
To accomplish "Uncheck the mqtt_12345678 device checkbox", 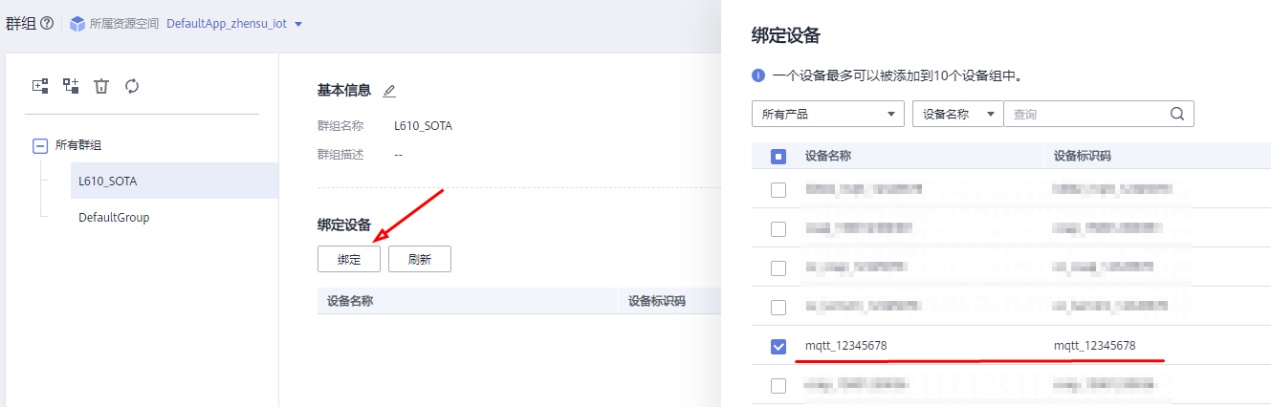I will (778, 346).
